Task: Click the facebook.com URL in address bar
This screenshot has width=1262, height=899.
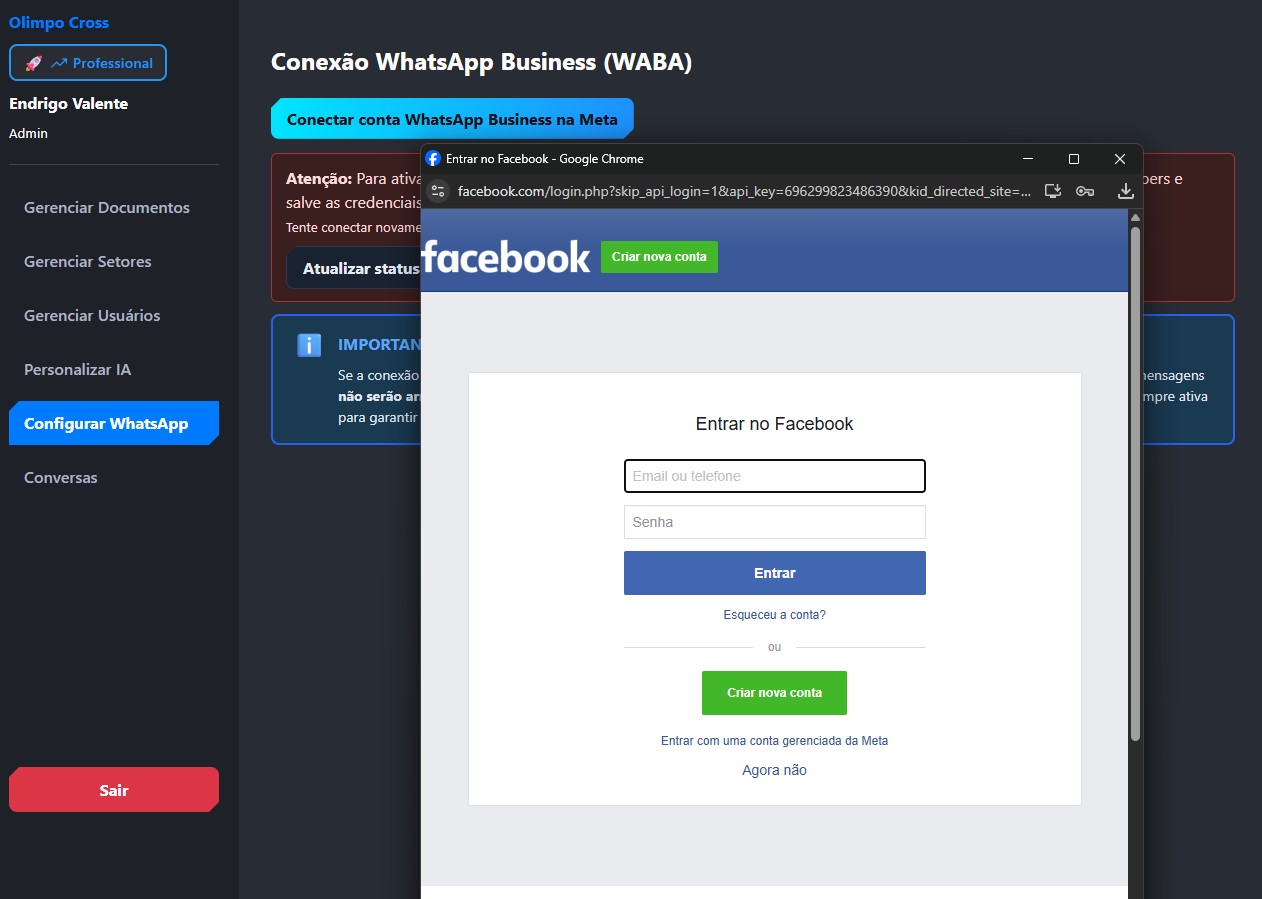Action: click(x=744, y=191)
